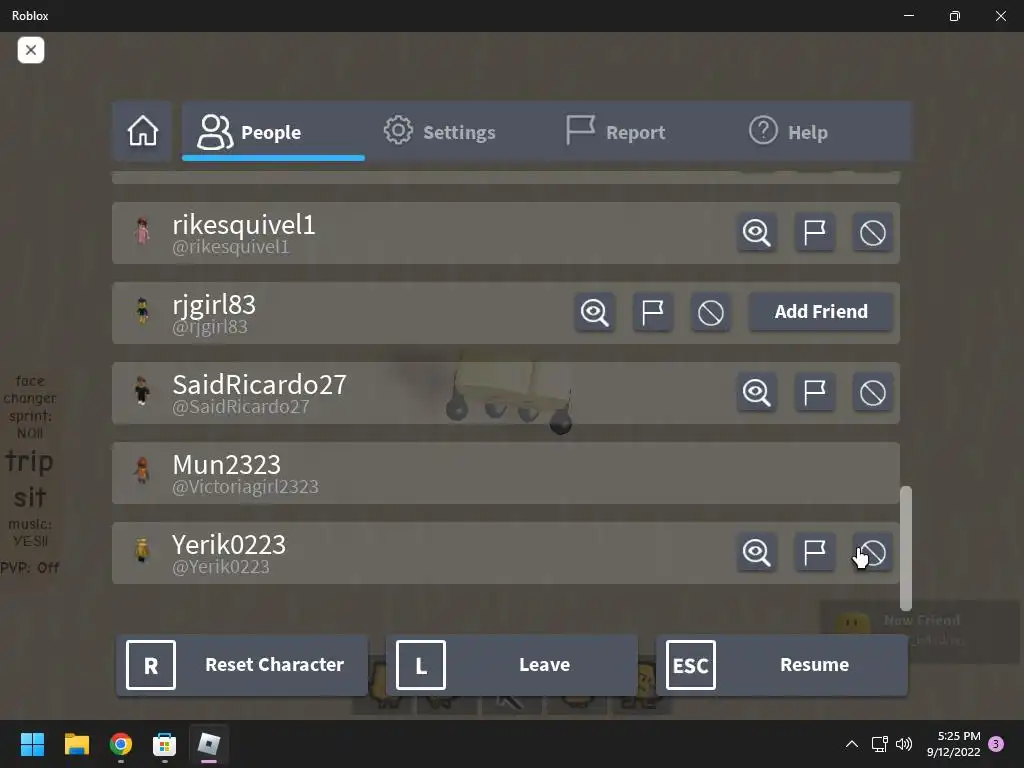Resume the game
Viewport: 1024px width, 768px height.
(x=782, y=665)
